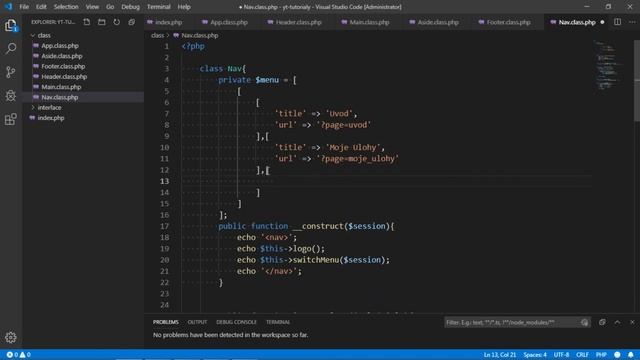This screenshot has width=640, height=360.
Task: Open the feedback smiley in status bar
Action: 617,355
